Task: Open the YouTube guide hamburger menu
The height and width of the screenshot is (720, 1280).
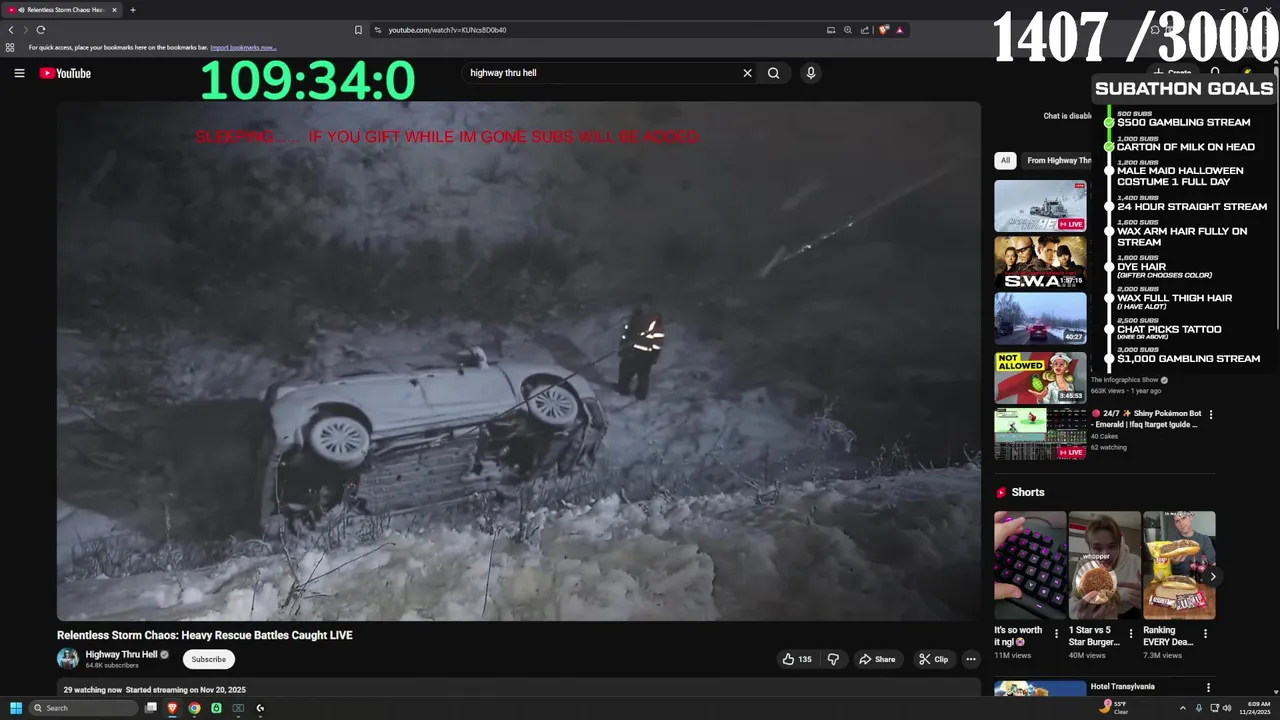Action: pos(19,73)
